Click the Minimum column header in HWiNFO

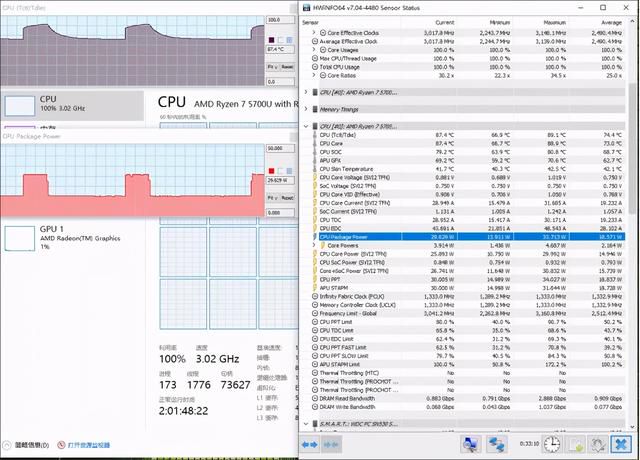tap(500, 22)
